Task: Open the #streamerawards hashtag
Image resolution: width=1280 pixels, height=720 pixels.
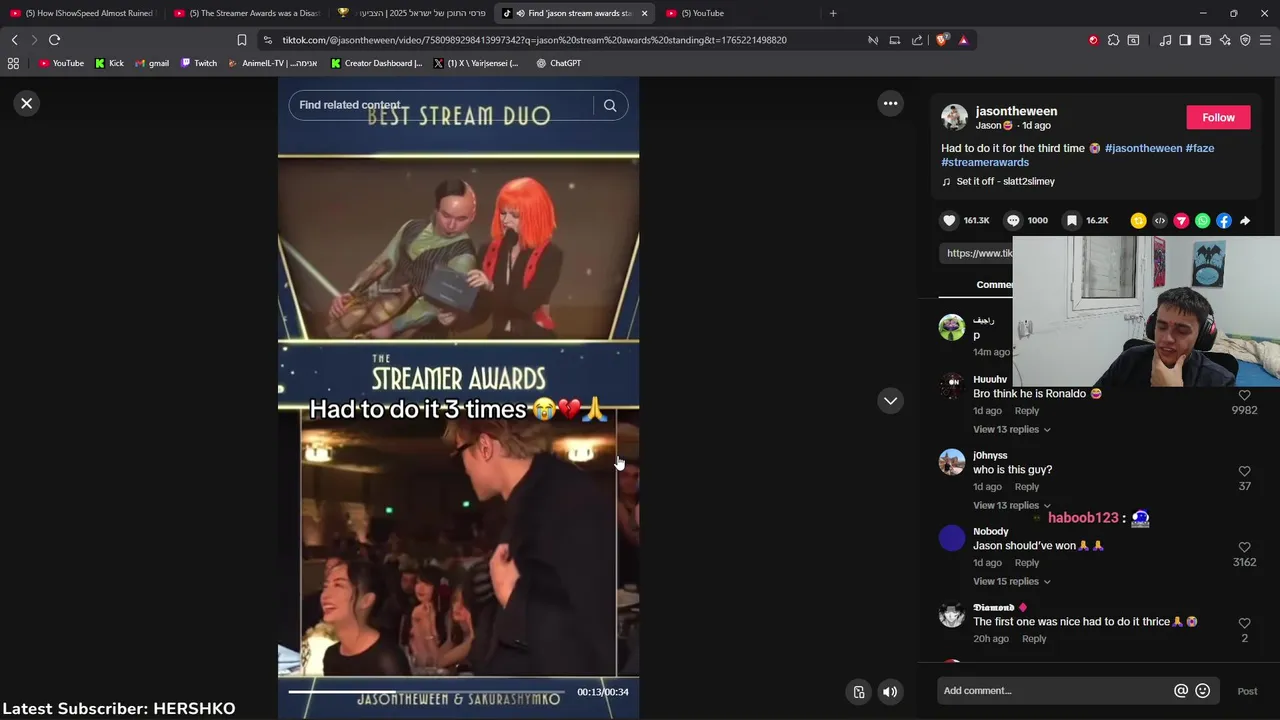Action: pos(985,162)
